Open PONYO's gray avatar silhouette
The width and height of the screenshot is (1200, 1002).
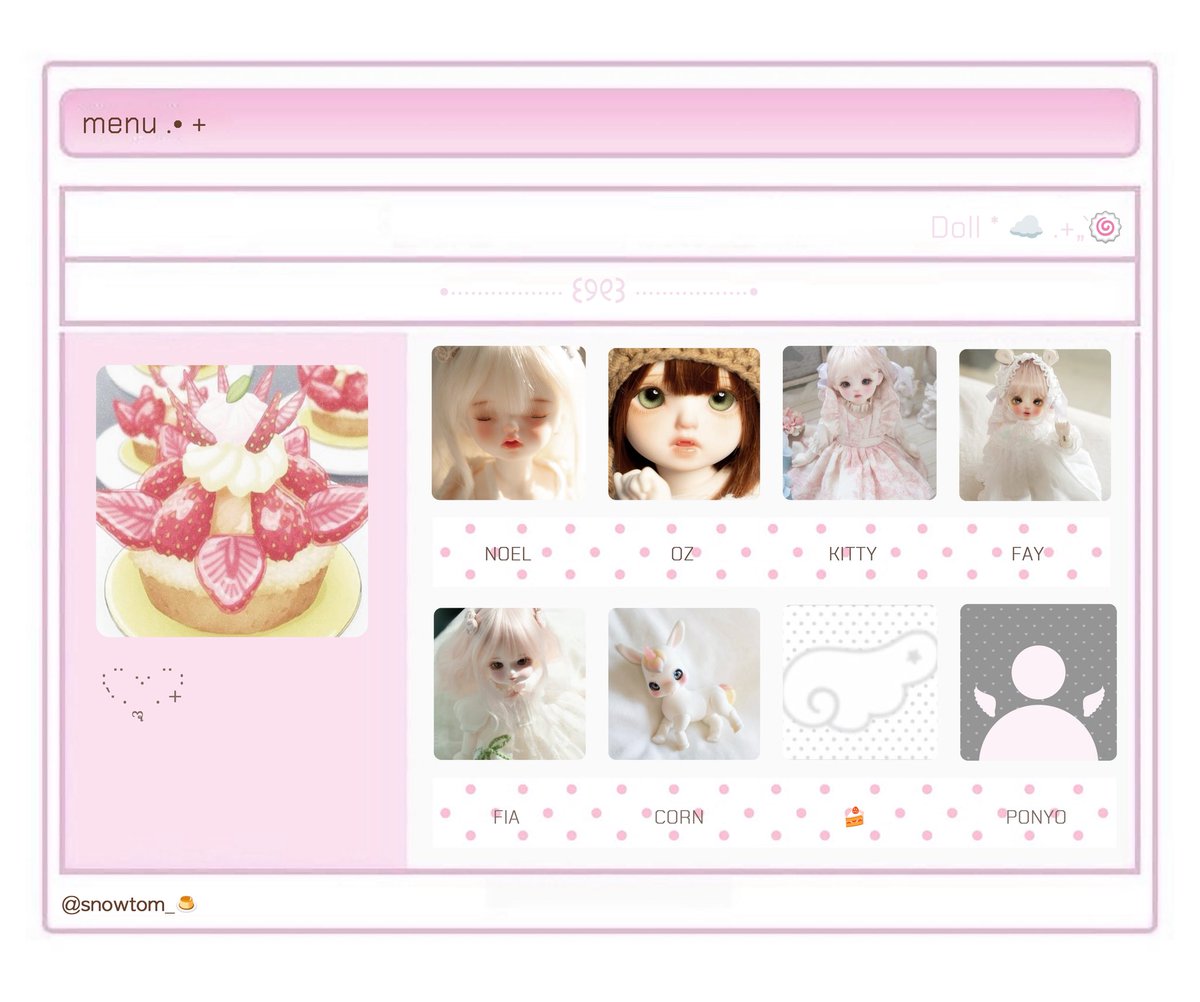click(x=1038, y=682)
